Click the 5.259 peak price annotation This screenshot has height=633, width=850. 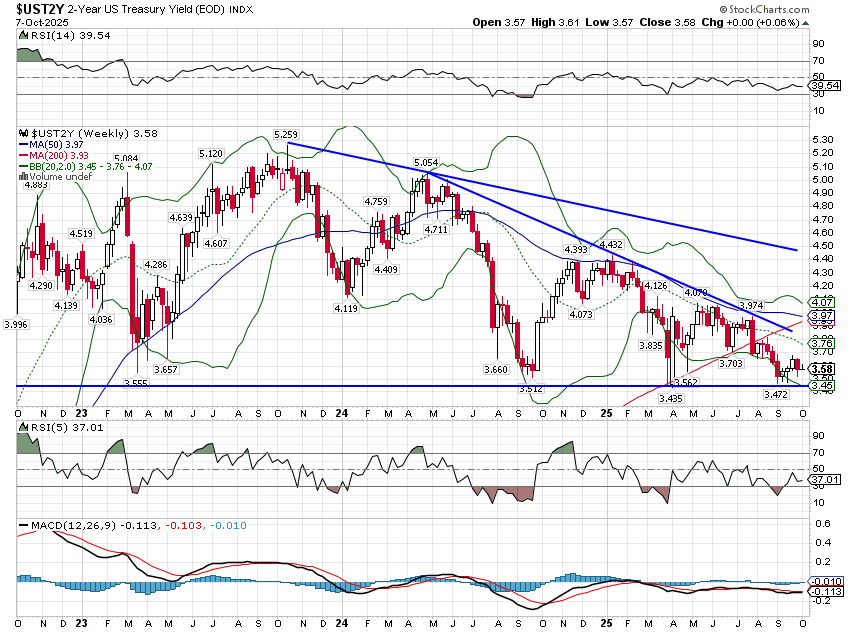coord(287,133)
